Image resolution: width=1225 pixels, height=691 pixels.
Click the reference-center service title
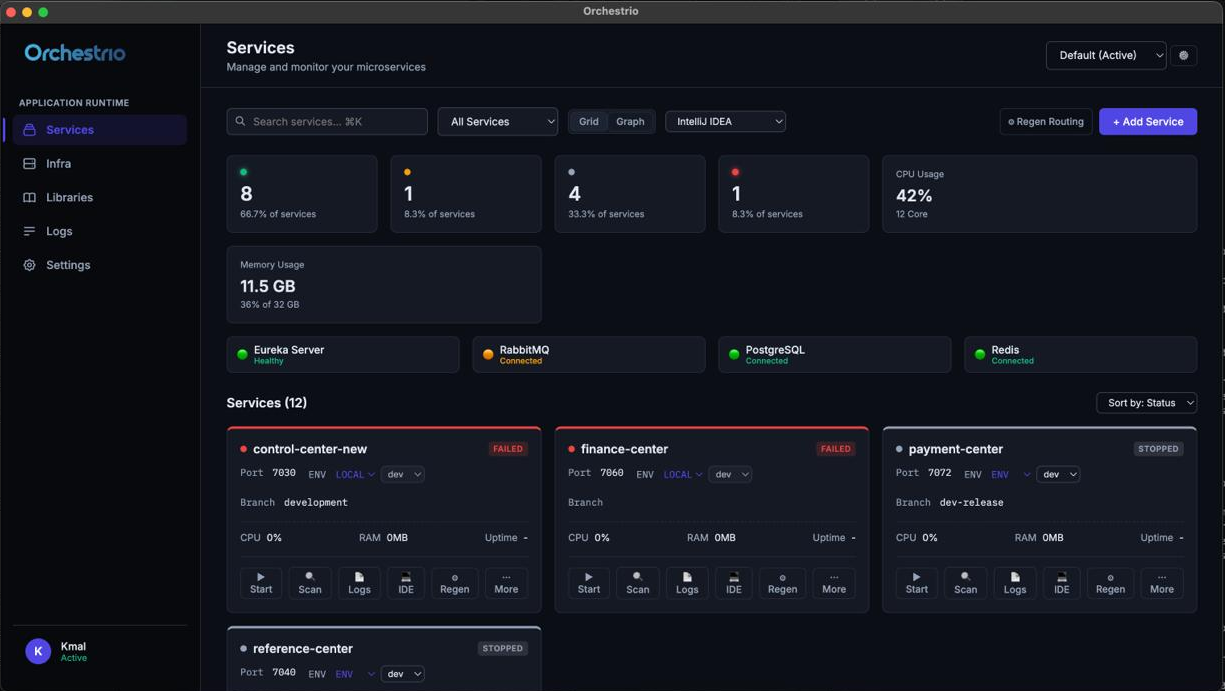pos(303,648)
